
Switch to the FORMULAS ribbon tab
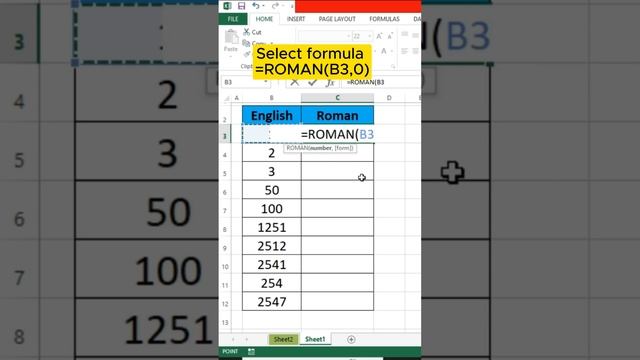point(384,19)
